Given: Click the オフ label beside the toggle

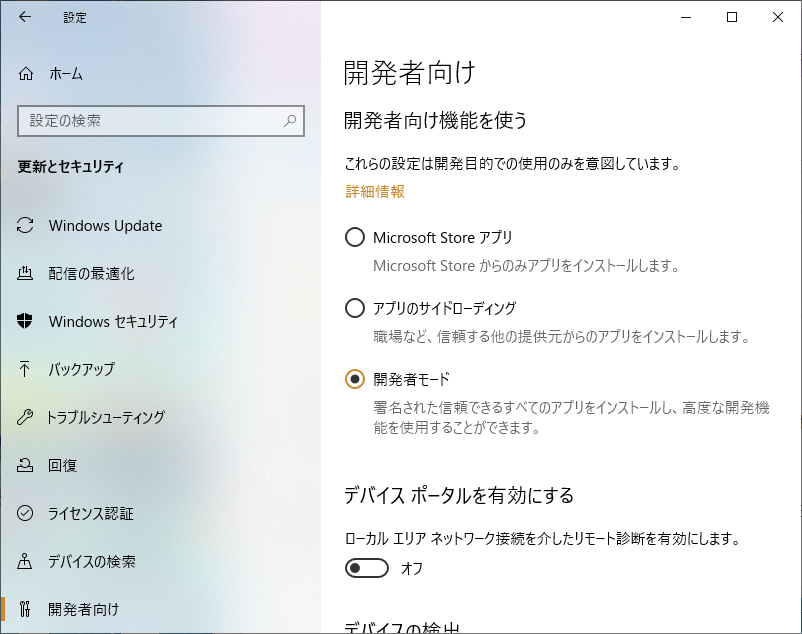Looking at the screenshot, I should point(412,568).
